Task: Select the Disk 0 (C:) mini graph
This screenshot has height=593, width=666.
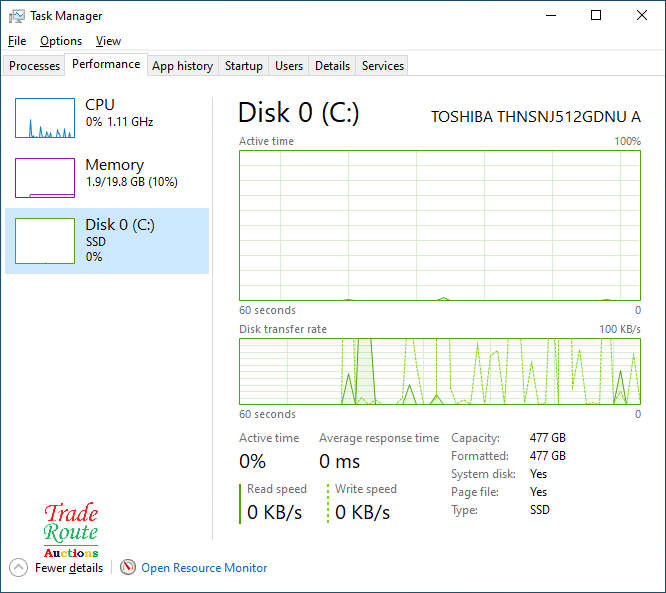Action: [x=45, y=241]
